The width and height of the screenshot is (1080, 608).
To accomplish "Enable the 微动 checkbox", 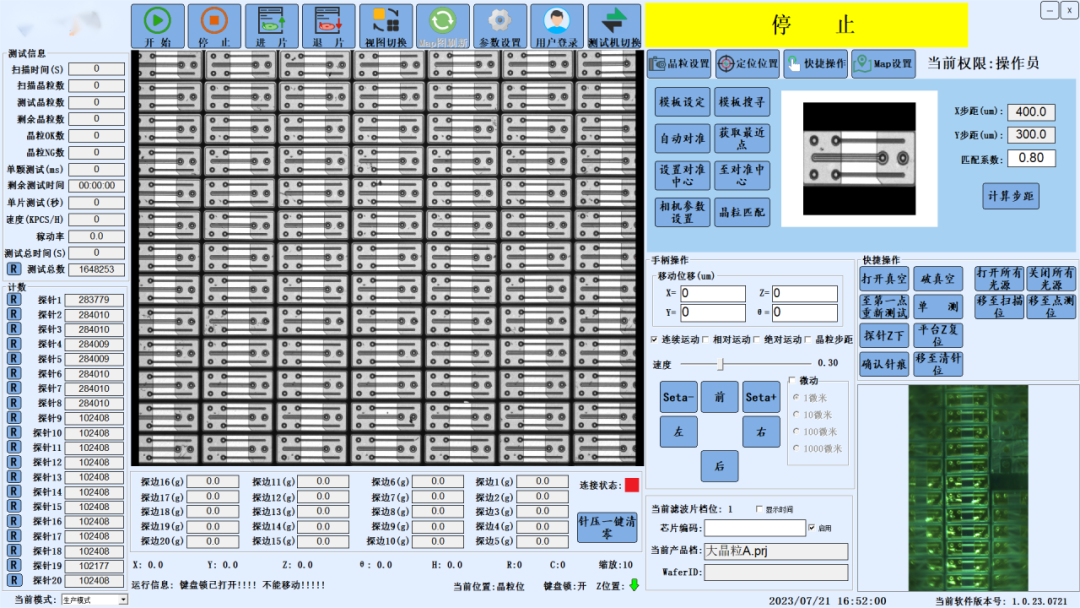I will pos(792,380).
